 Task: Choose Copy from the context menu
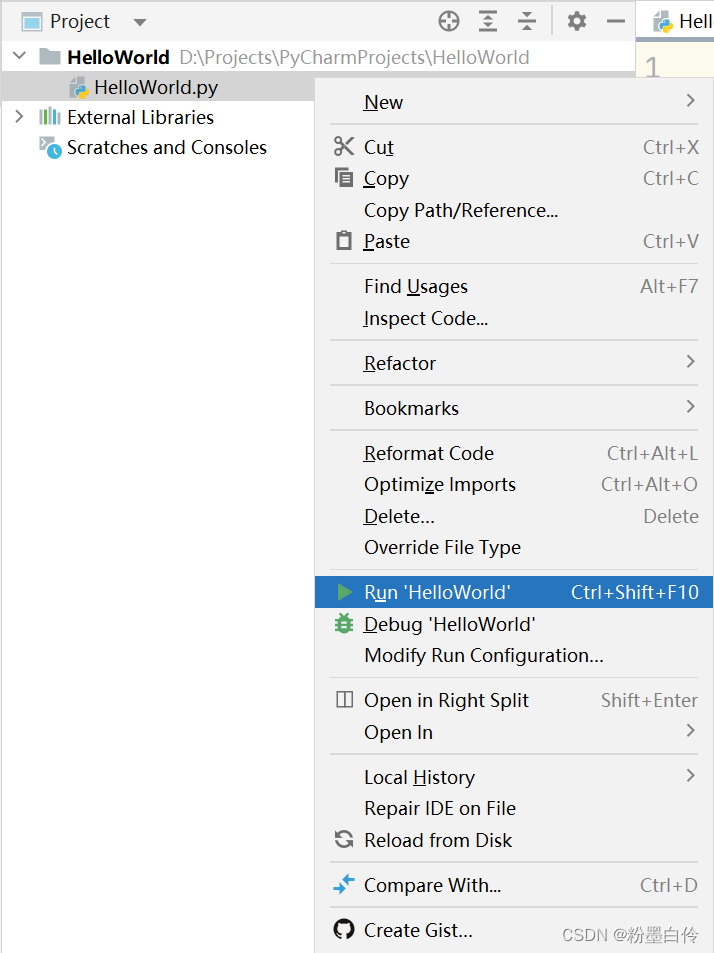coord(514,179)
